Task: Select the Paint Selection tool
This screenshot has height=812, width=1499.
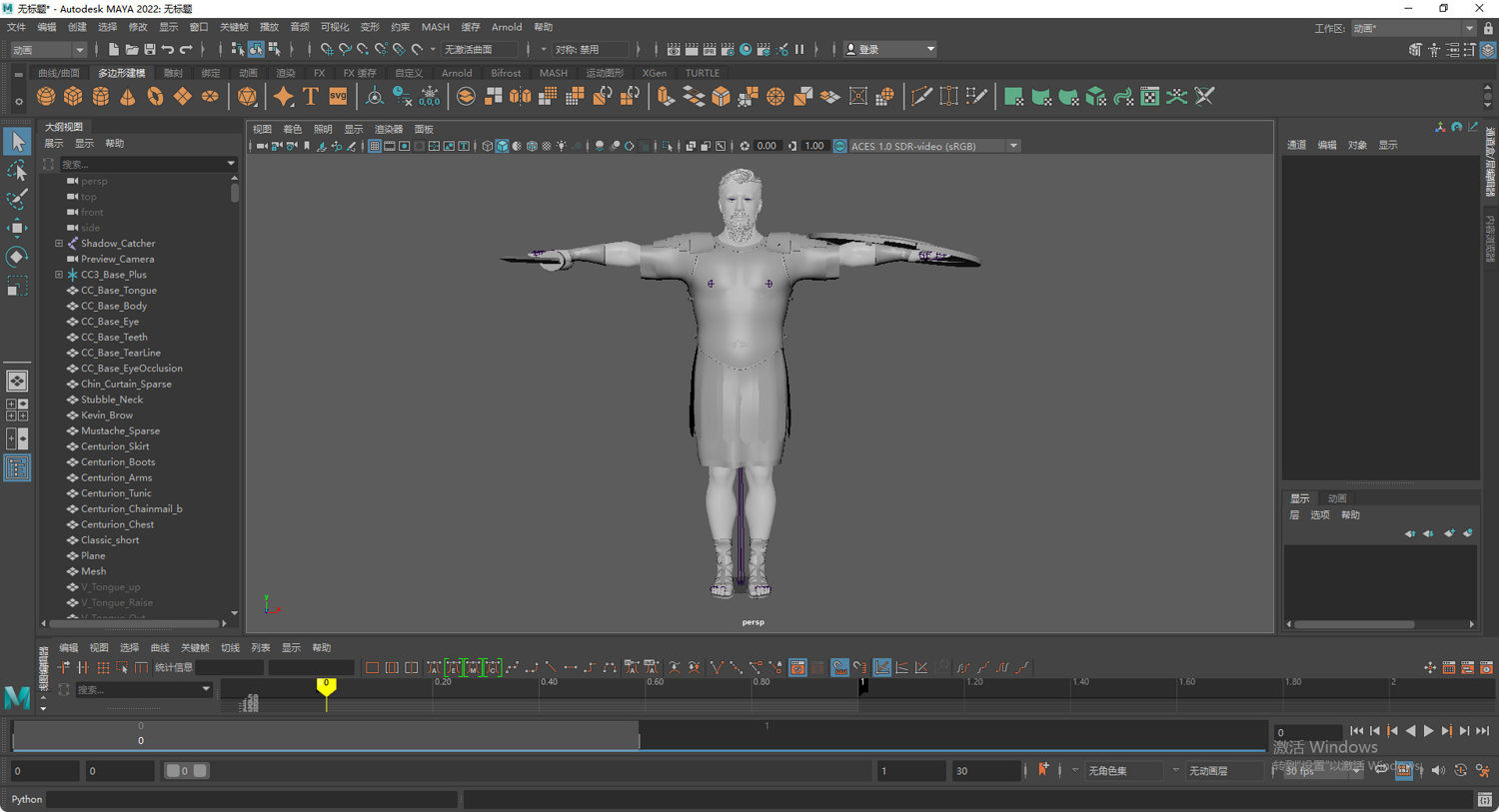Action: pos(17,200)
